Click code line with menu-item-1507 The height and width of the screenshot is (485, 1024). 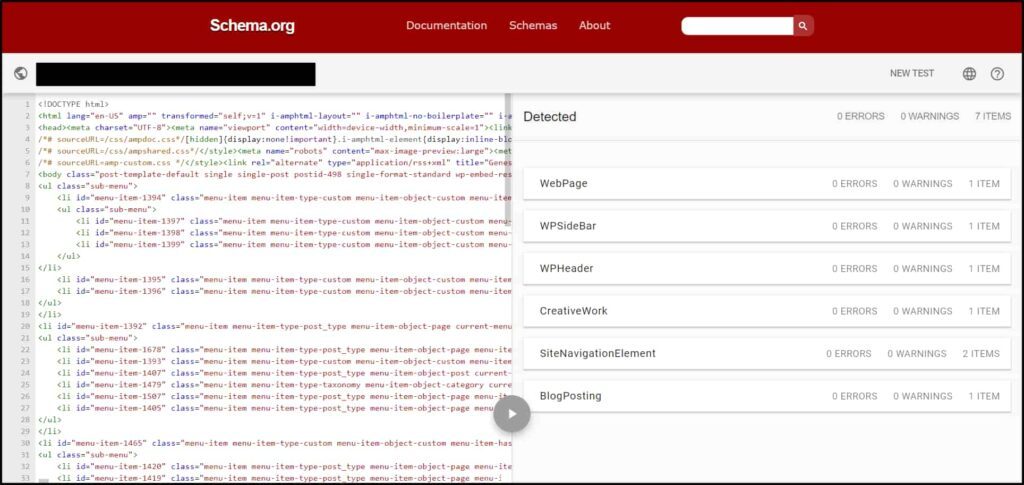(283, 396)
